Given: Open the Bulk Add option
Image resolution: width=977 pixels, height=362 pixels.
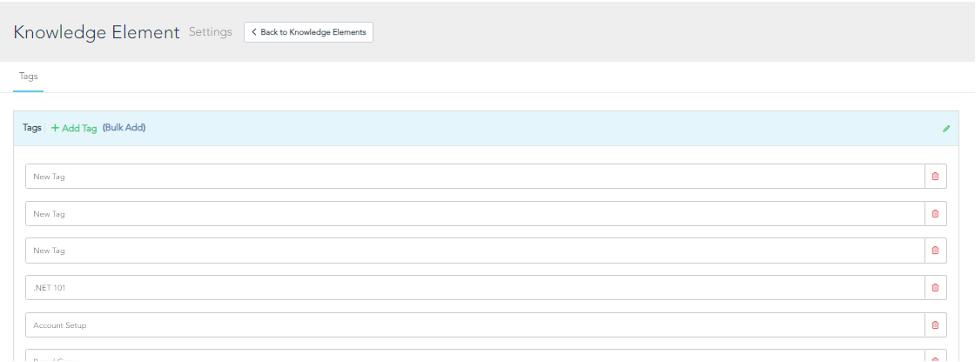Looking at the screenshot, I should click(x=124, y=128).
